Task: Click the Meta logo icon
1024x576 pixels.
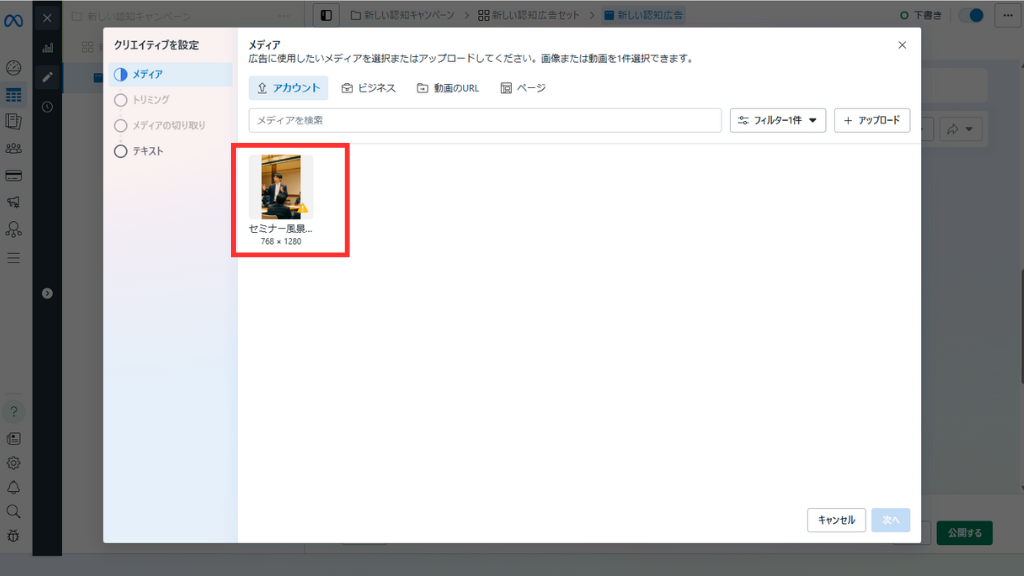Action: (14, 19)
